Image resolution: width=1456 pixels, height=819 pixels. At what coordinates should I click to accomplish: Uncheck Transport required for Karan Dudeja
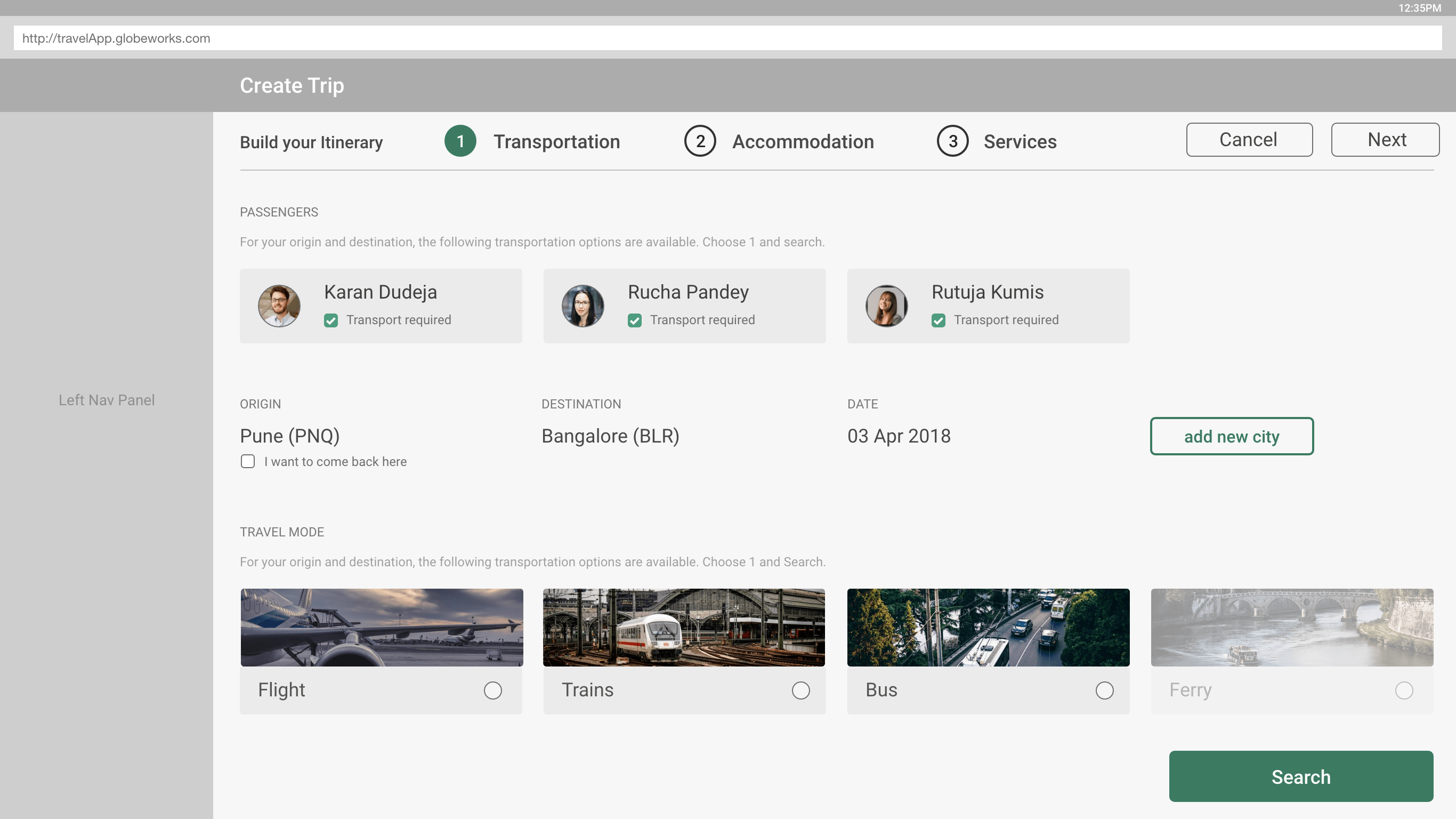[x=331, y=320]
